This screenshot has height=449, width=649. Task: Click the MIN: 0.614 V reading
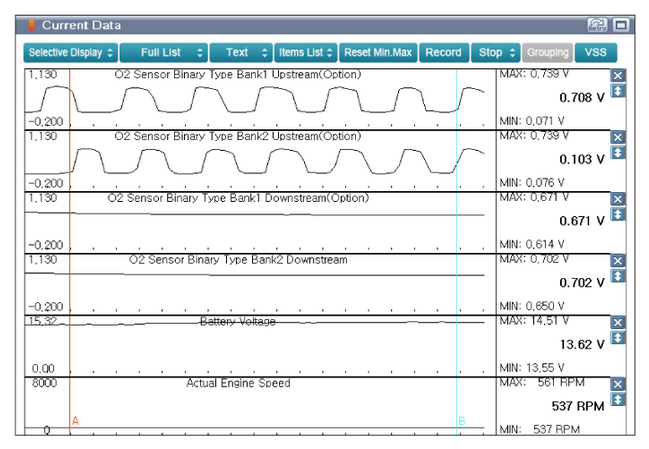[x=532, y=244]
